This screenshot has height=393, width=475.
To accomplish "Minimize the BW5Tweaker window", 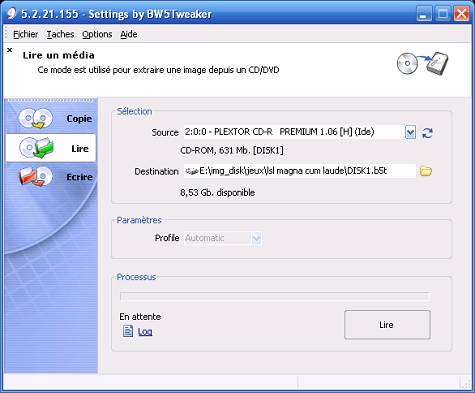I will coord(424,14).
